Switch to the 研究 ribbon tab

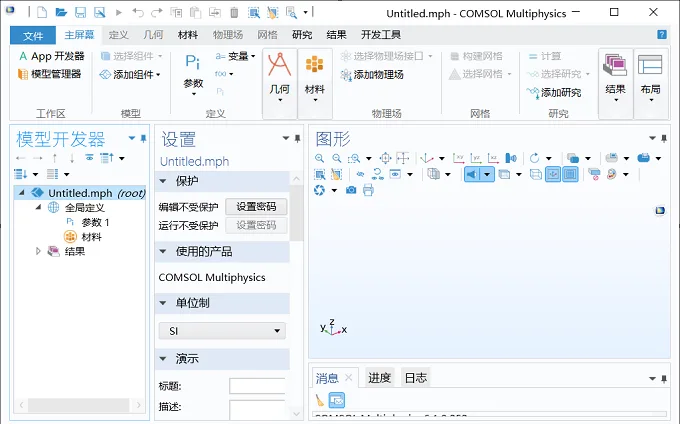click(x=302, y=35)
